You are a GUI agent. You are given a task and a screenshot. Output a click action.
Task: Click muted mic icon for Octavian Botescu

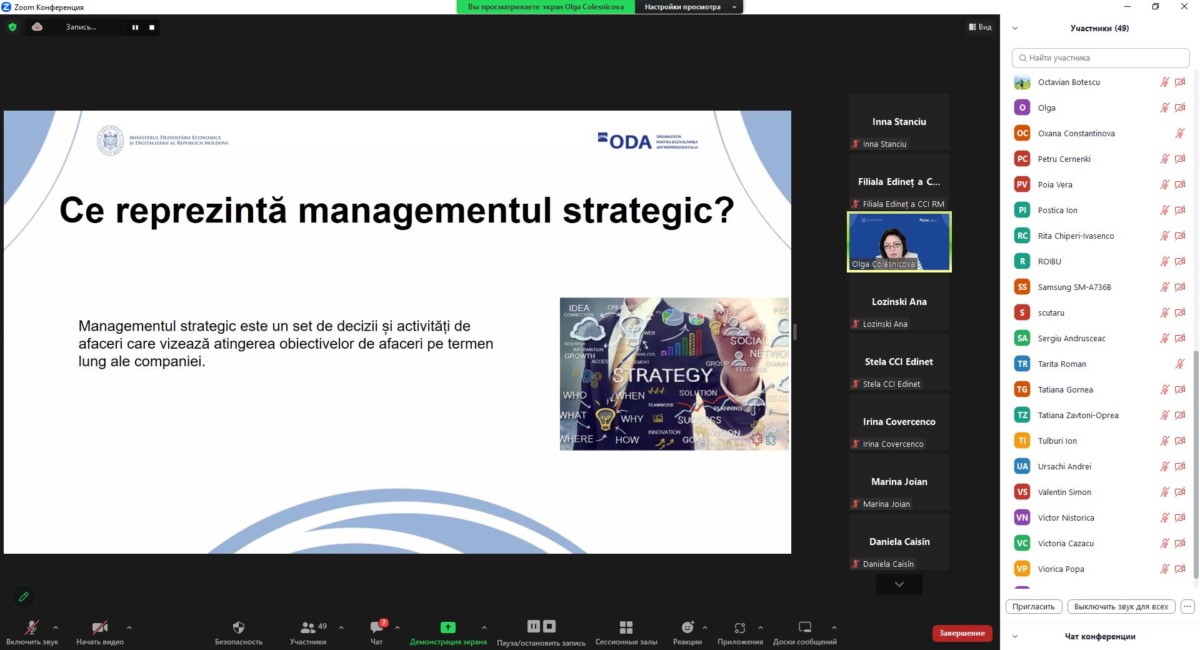pos(1165,82)
